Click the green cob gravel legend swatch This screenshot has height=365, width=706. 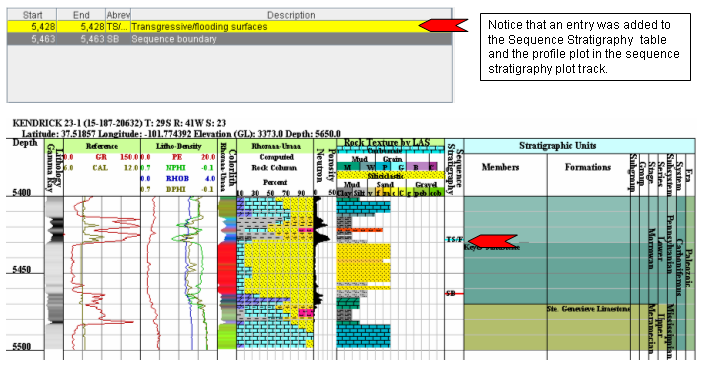[x=436, y=193]
